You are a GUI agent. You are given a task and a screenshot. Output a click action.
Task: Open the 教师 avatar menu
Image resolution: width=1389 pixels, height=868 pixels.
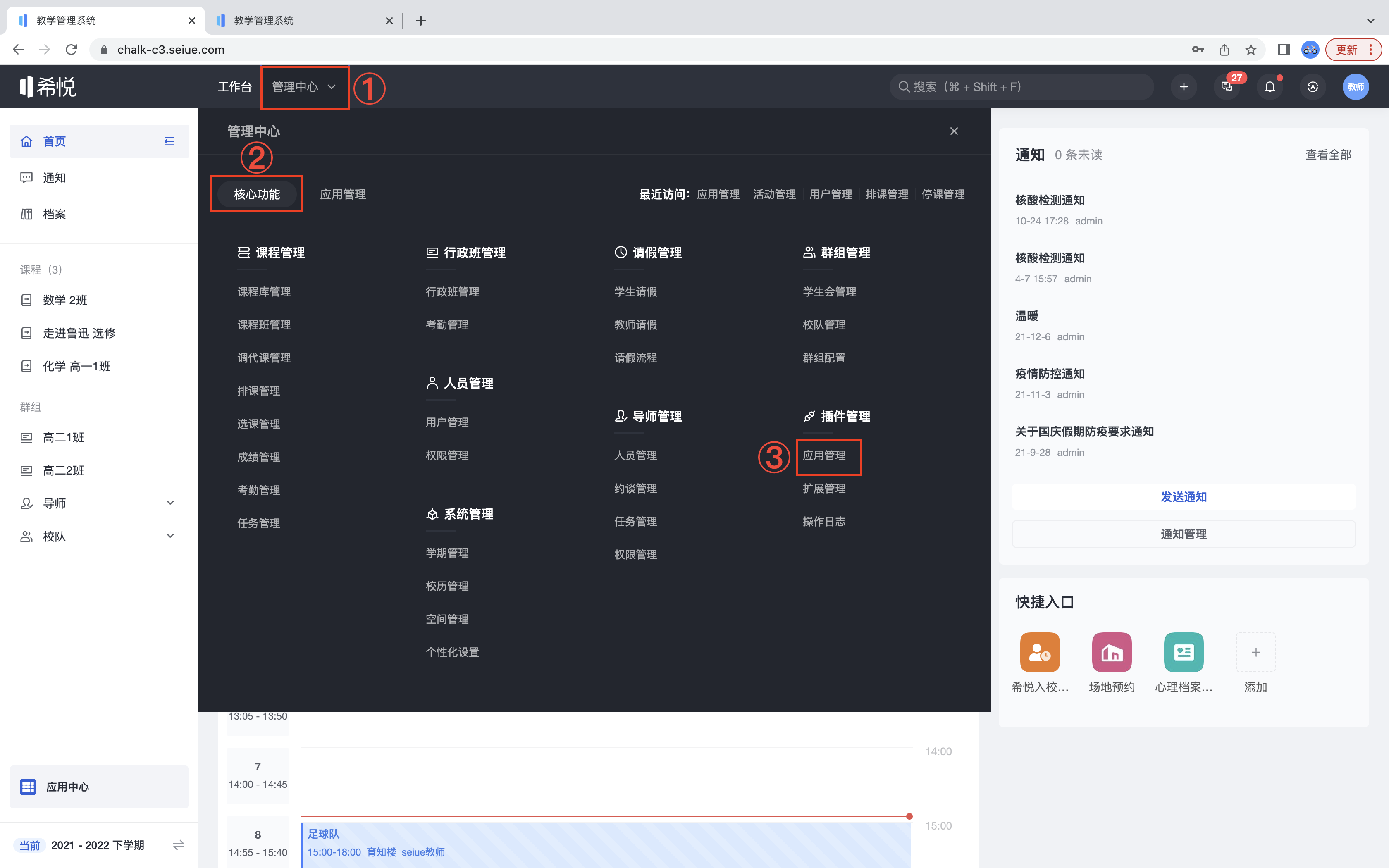coord(1356,87)
